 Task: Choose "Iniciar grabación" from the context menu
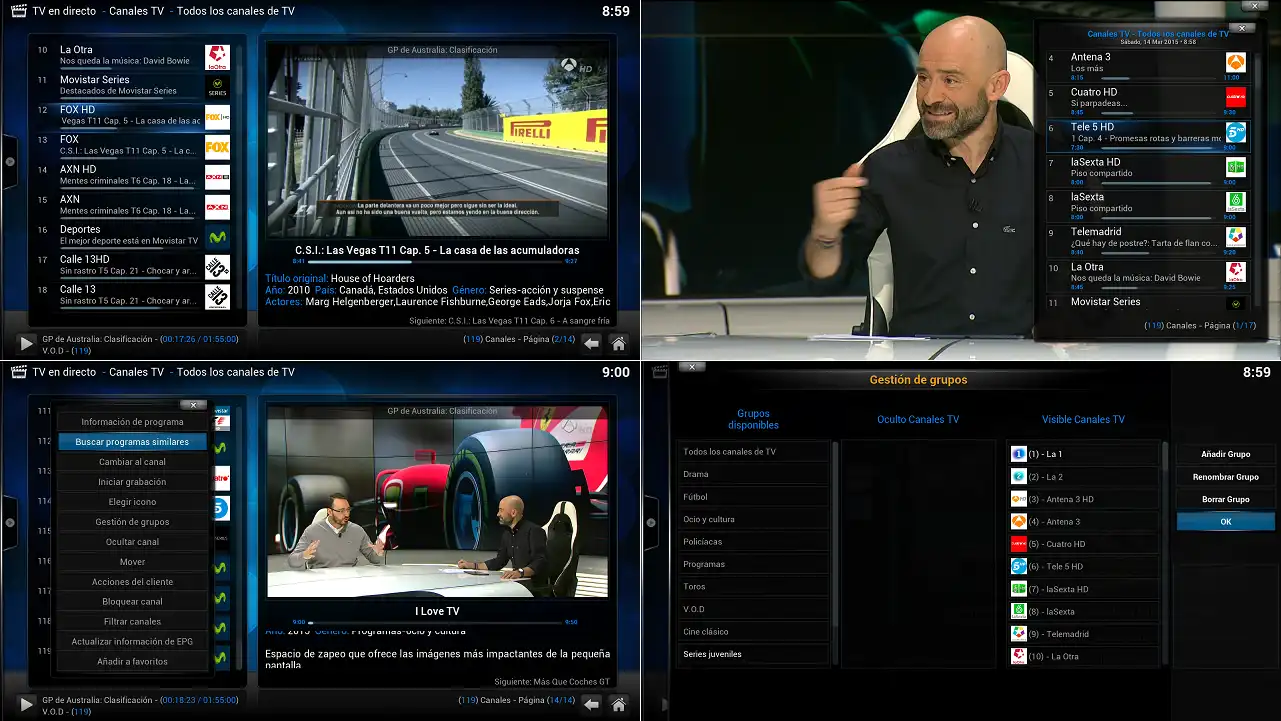131,481
